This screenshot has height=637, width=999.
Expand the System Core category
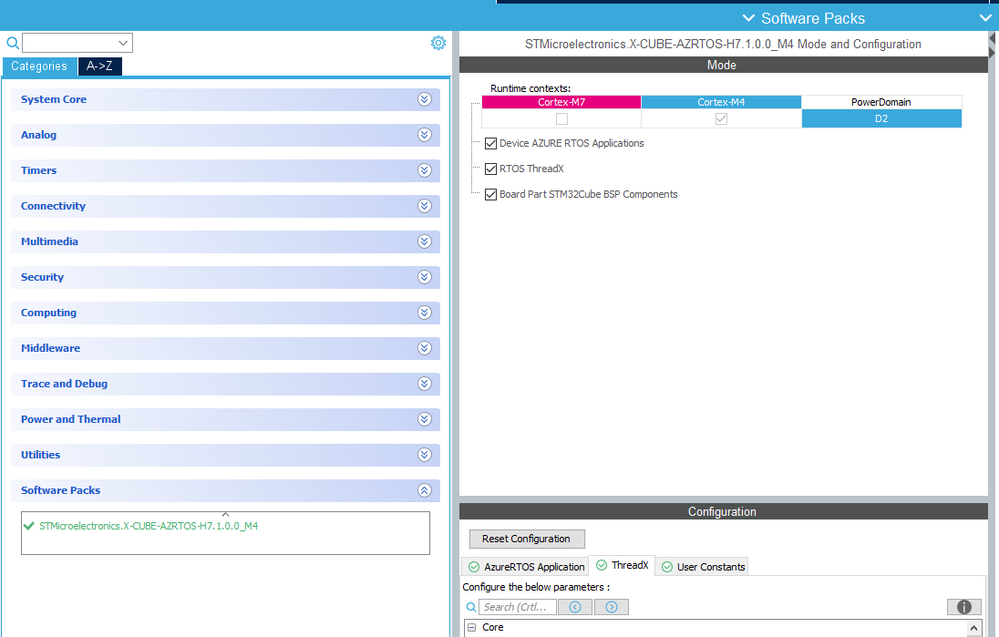click(x=226, y=99)
